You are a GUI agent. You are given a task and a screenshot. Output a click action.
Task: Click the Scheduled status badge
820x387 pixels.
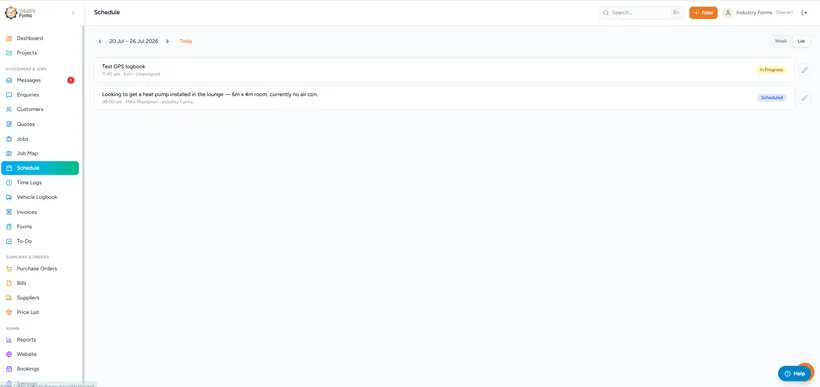pyautogui.click(x=771, y=98)
